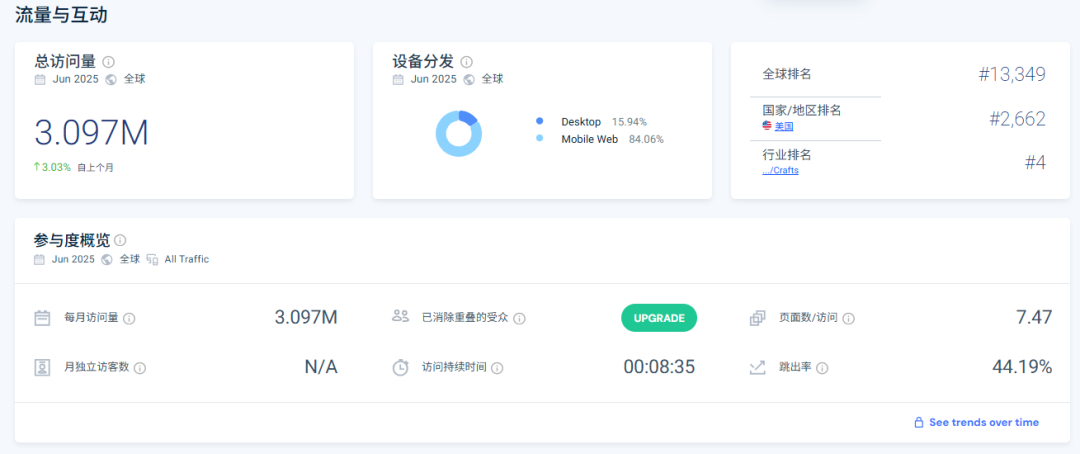The width and height of the screenshot is (1080, 454).
Task: Click info icon beside 已消除重叠的受众
Action: pos(519,318)
